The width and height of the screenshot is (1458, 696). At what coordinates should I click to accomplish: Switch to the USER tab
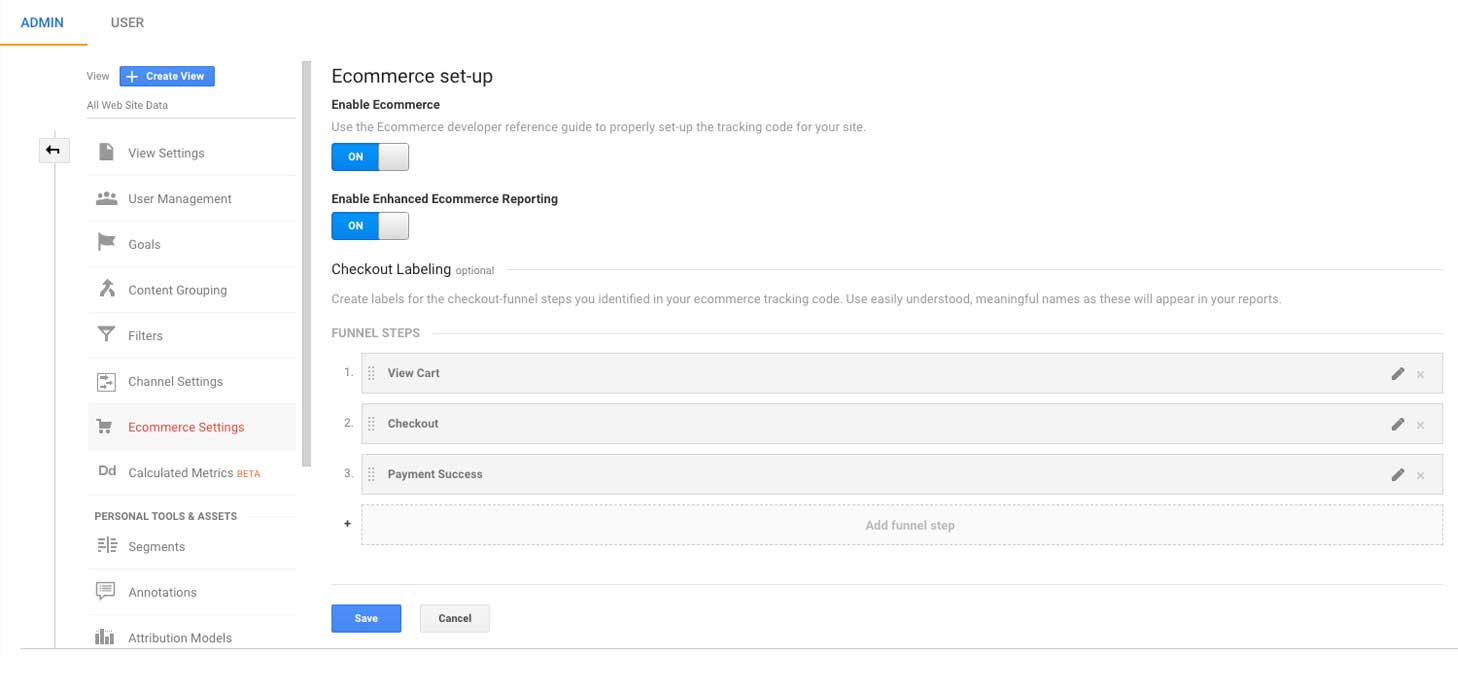point(127,23)
